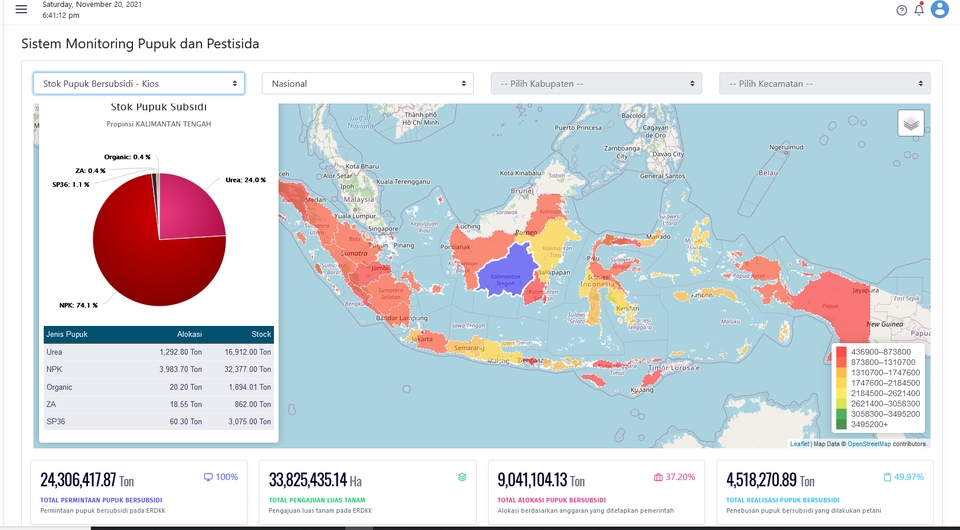Screen dimensions: 960x530
Task: Select the highlighted Kalimantan Tengah province on map
Action: click(505, 275)
